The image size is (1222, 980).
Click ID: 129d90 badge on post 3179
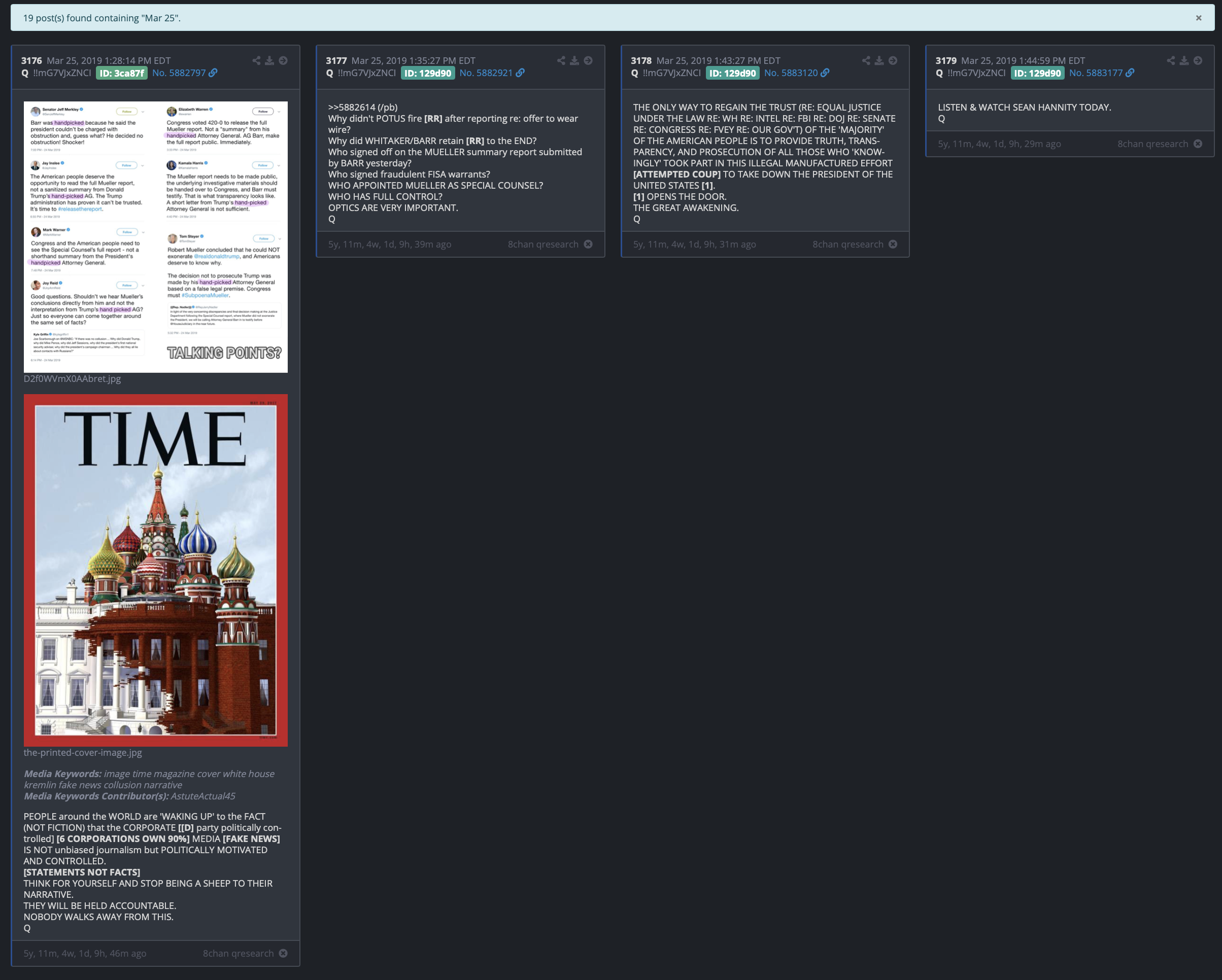tap(1037, 73)
